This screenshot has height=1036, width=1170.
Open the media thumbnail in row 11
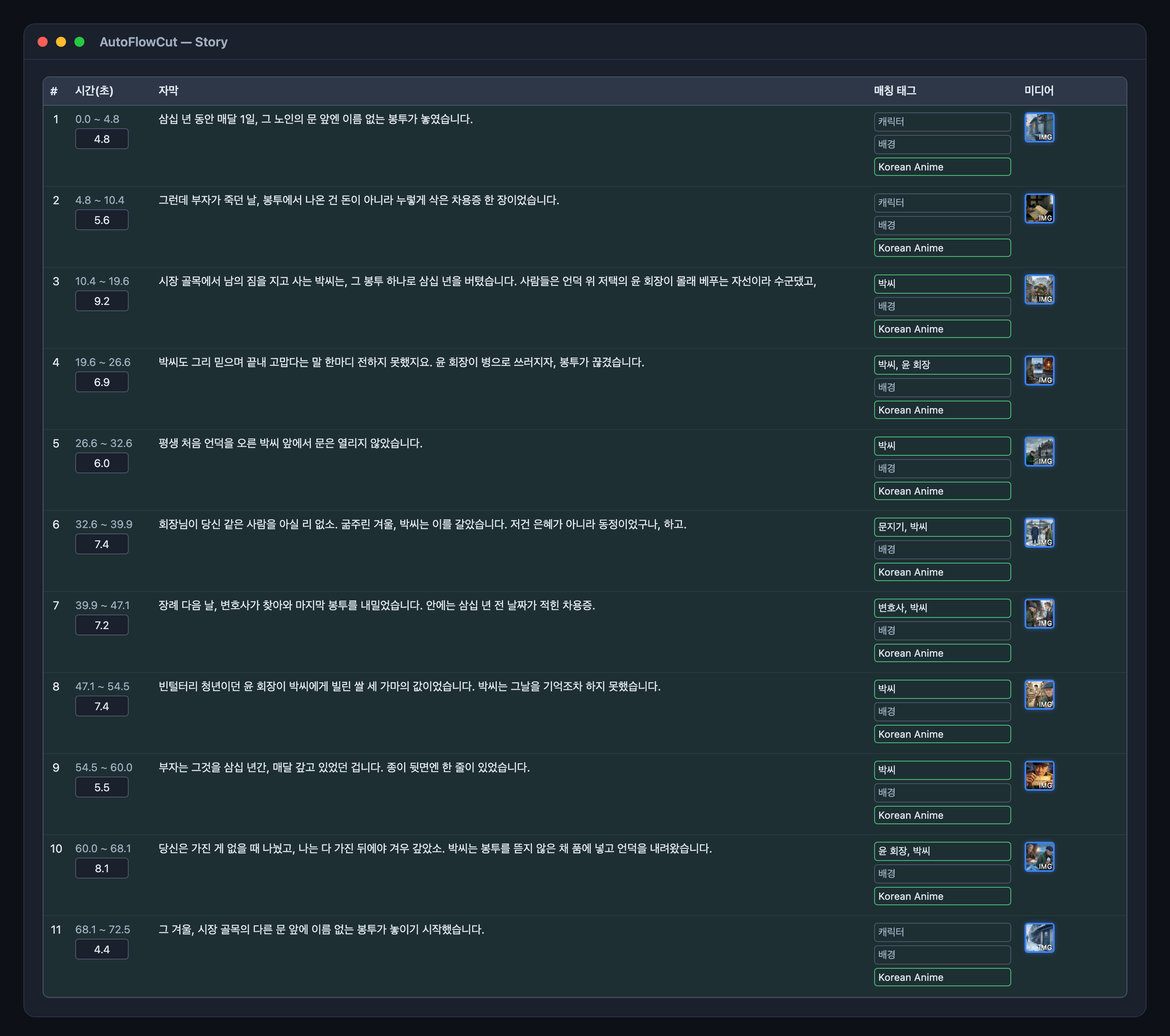coord(1039,937)
